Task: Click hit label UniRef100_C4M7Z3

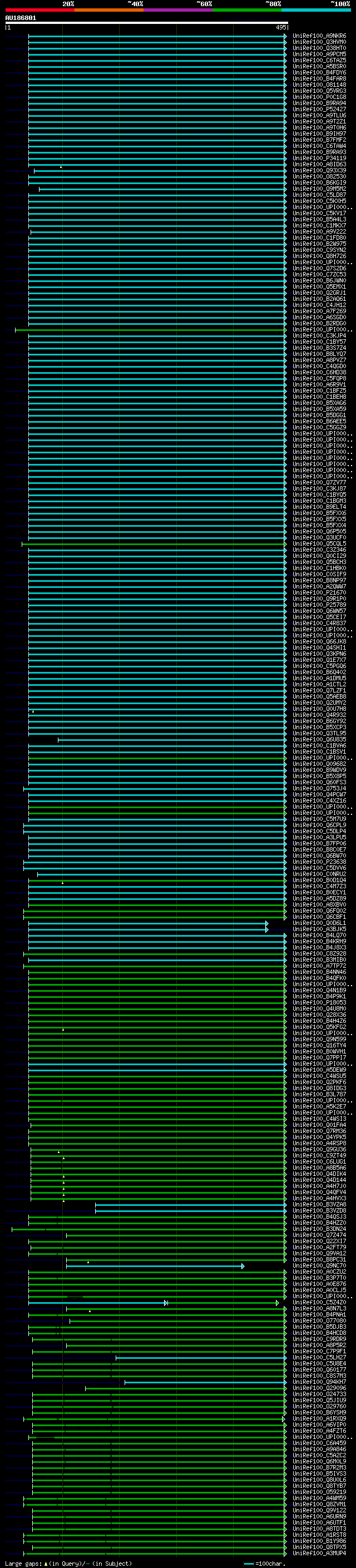Action: coord(319,886)
